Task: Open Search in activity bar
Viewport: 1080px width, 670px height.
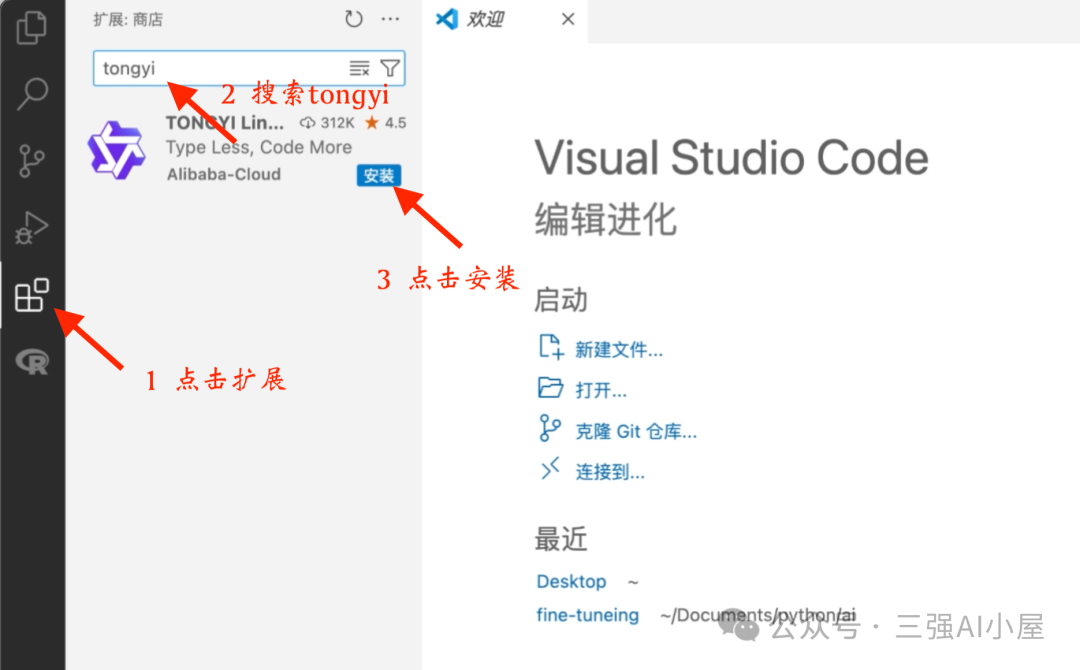Action: tap(32, 94)
